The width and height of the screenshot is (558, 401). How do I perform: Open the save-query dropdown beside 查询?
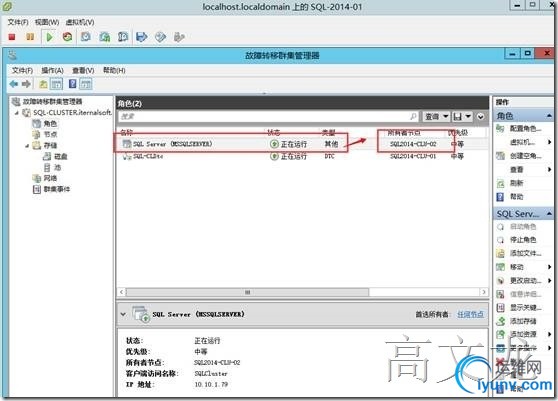[x=462, y=116]
